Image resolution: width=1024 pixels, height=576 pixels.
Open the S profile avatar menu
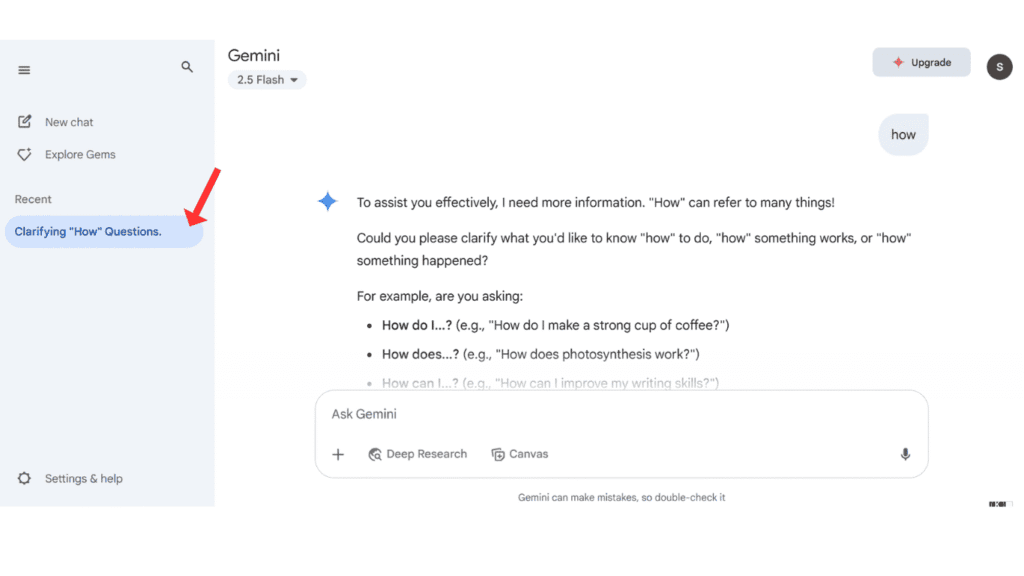click(x=999, y=66)
